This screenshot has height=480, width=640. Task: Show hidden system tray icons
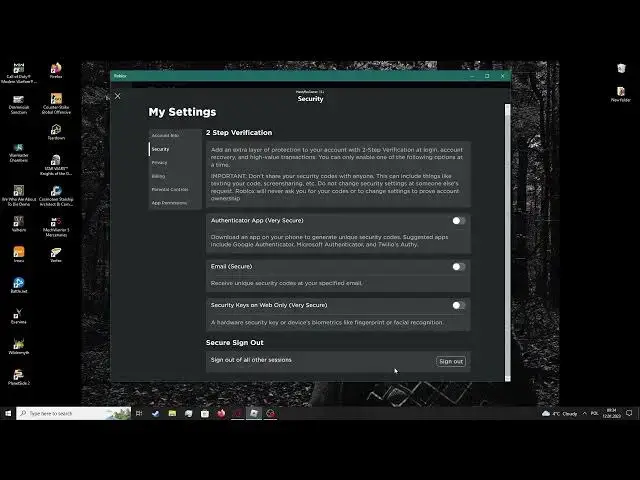(584, 413)
